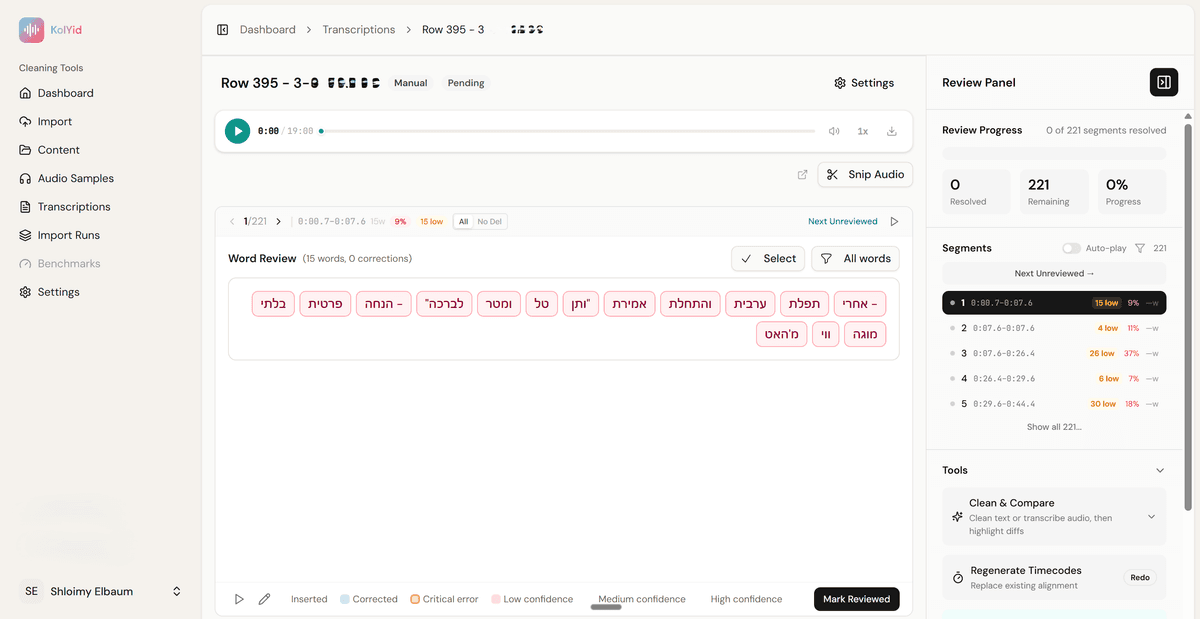Play the audio with the green play button
1200x619 pixels.
pyautogui.click(x=237, y=131)
